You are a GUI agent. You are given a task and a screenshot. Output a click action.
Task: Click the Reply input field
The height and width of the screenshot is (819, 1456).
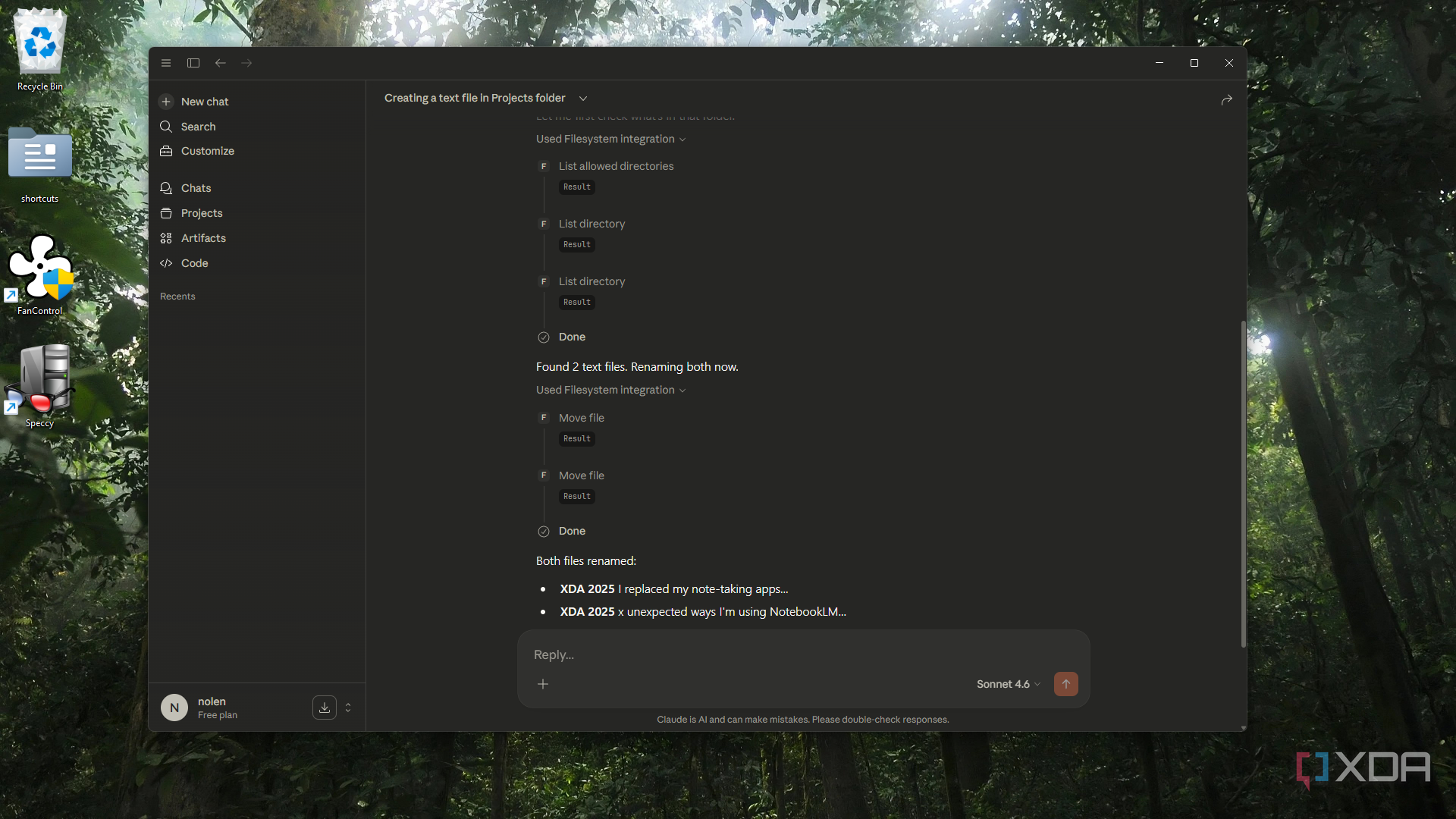[x=804, y=654]
